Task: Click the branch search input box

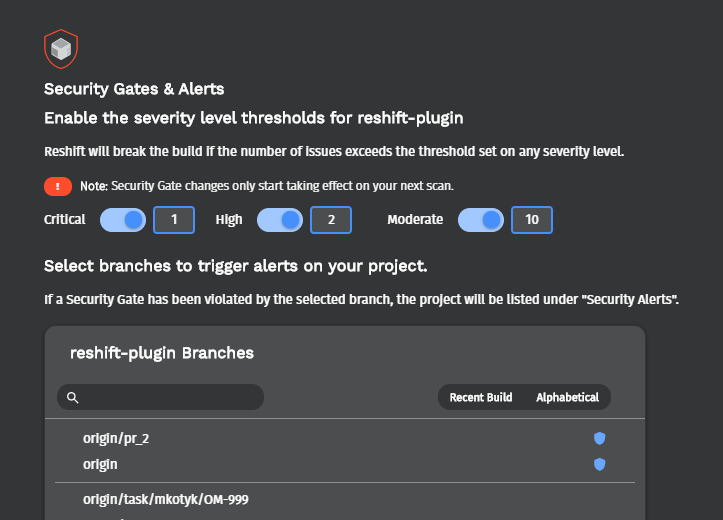Action: [x=160, y=397]
